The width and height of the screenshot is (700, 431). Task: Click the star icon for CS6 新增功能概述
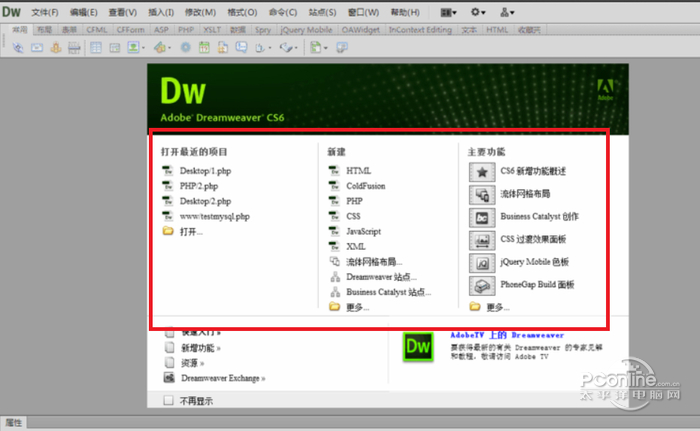point(482,172)
